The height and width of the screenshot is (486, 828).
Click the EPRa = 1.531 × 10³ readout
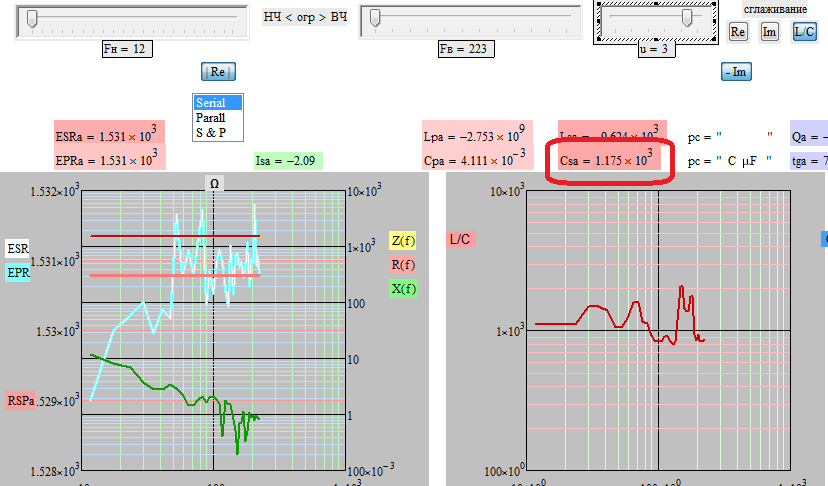110,157
